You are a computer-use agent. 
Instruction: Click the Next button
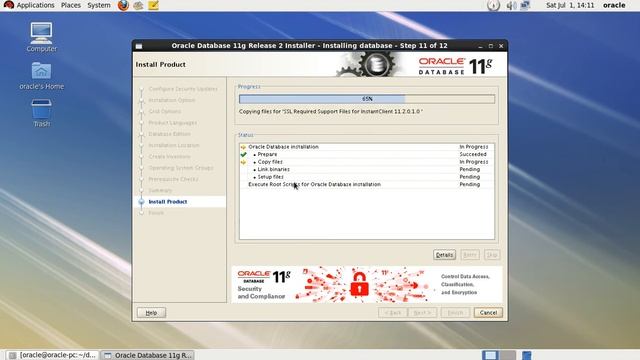[422, 313]
